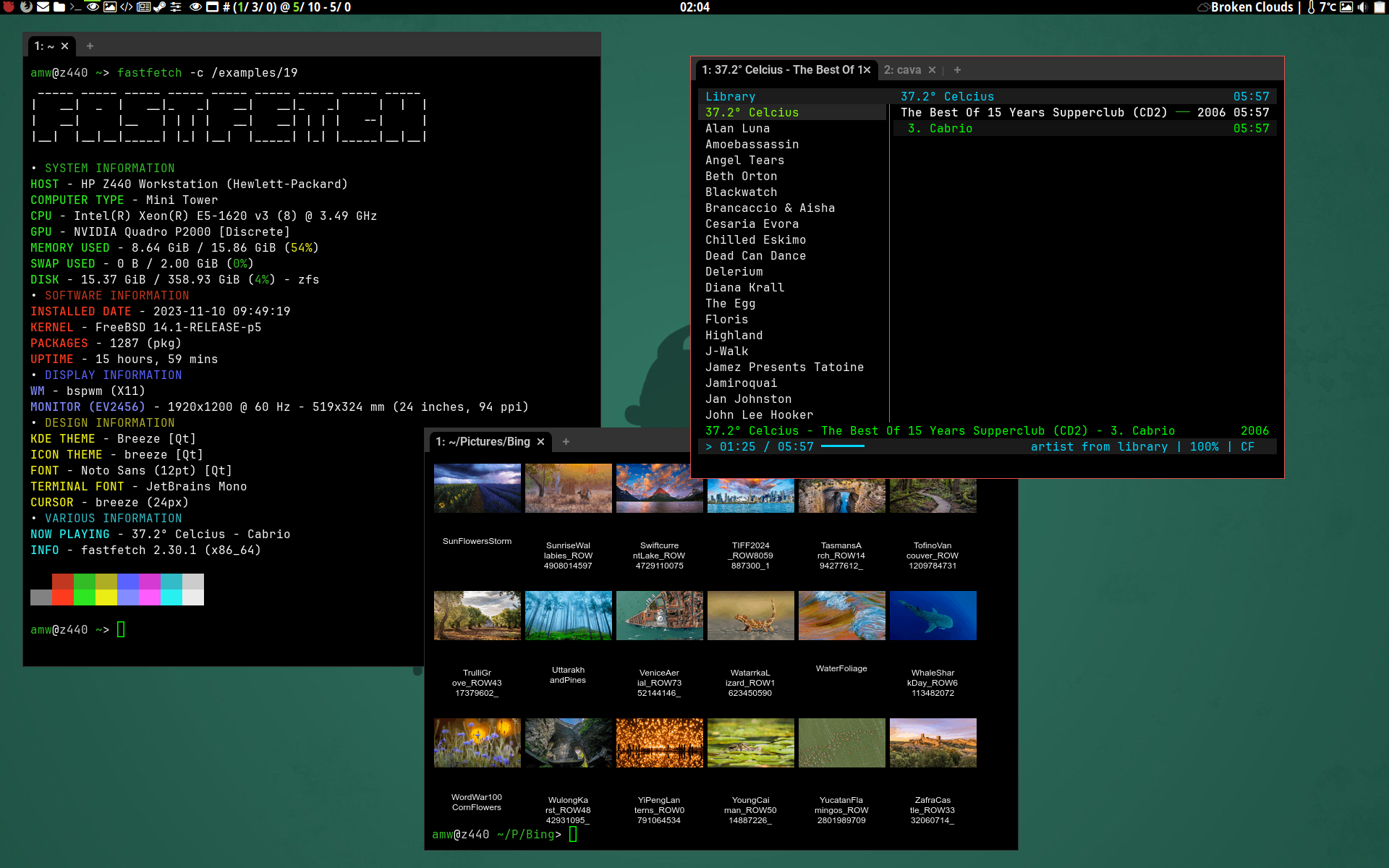Launch the terminal prompt icon

click(x=76, y=7)
